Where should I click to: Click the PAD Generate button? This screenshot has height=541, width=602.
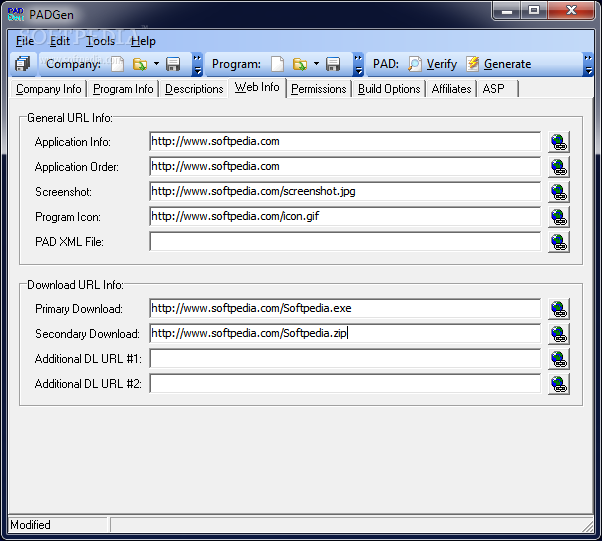point(499,64)
